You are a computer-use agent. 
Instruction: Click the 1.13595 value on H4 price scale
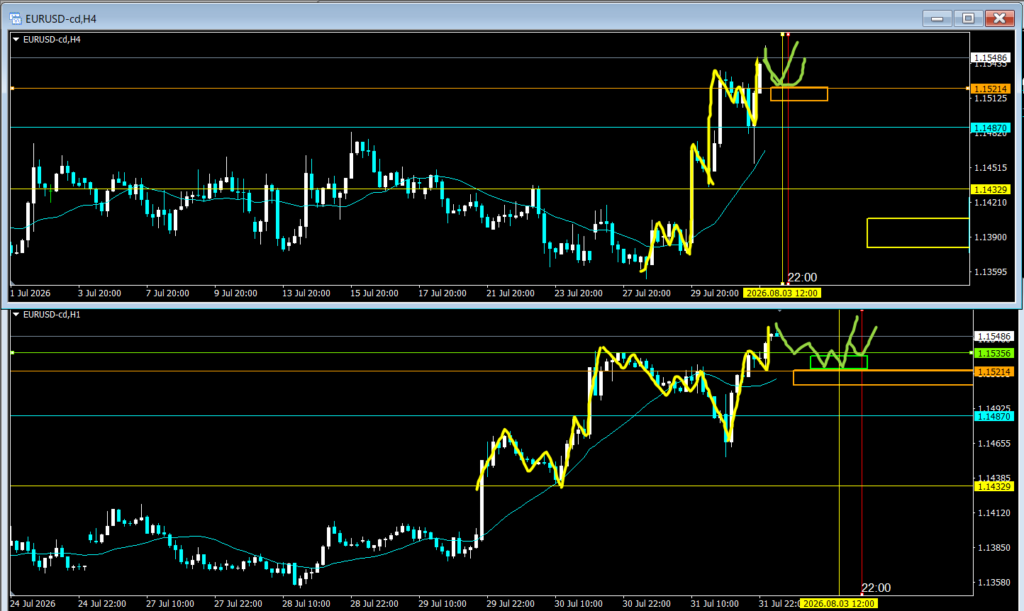[x=990, y=272]
